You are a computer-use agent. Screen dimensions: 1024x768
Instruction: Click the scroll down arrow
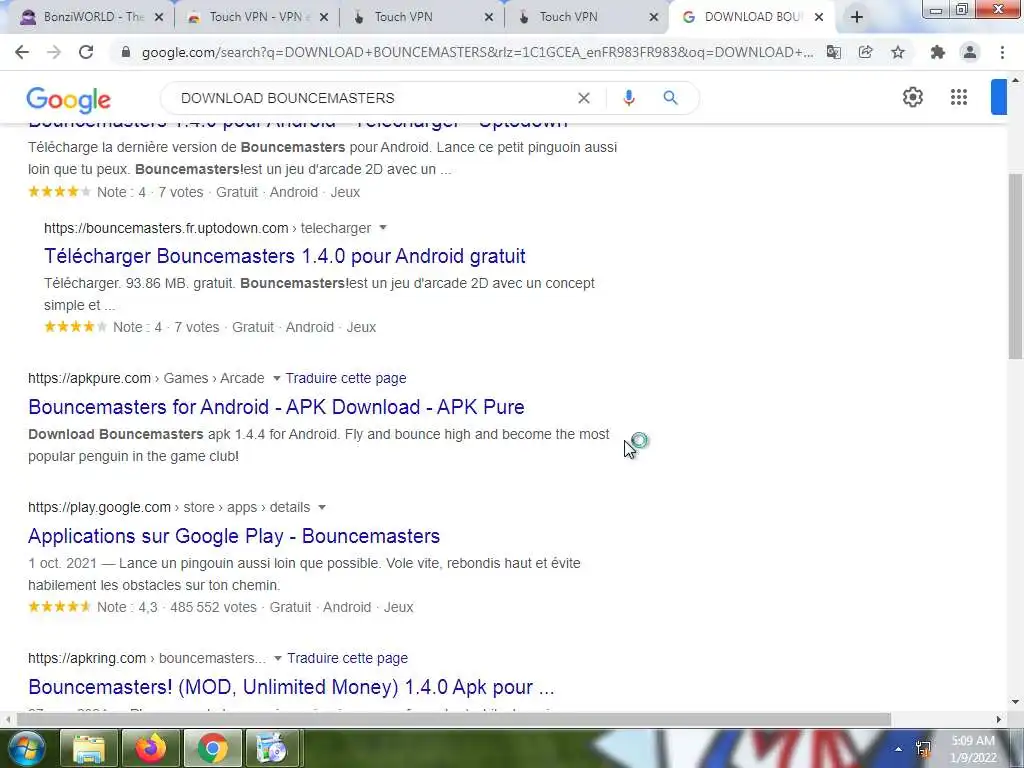(x=1015, y=703)
